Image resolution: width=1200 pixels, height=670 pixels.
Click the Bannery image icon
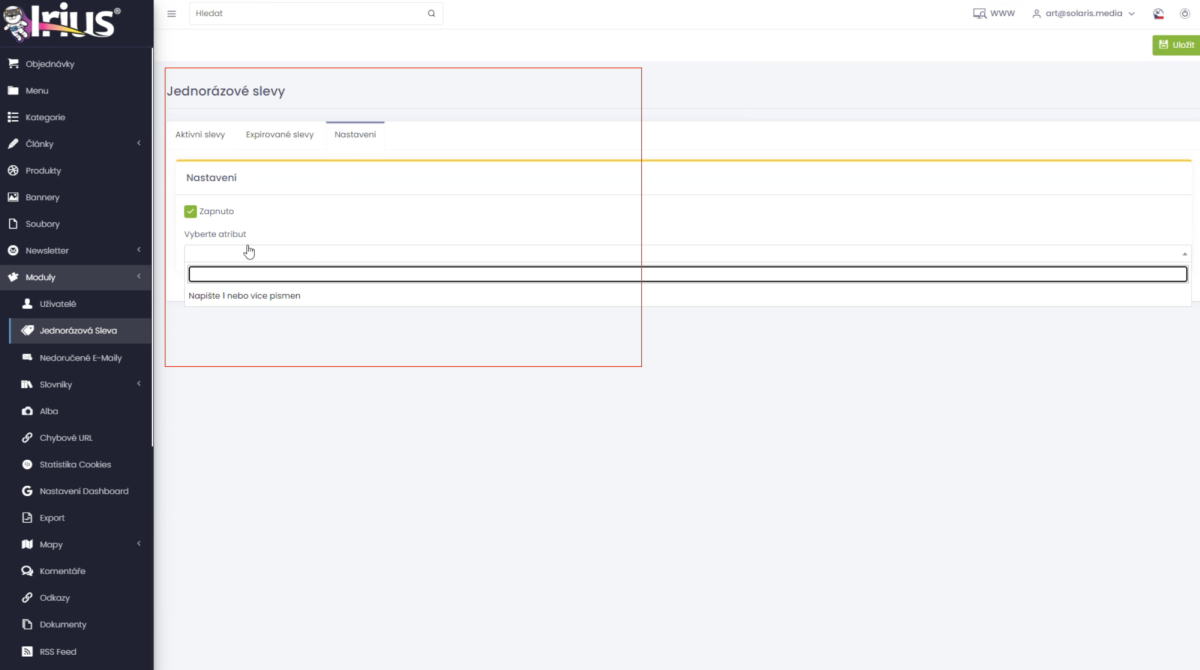(13, 197)
